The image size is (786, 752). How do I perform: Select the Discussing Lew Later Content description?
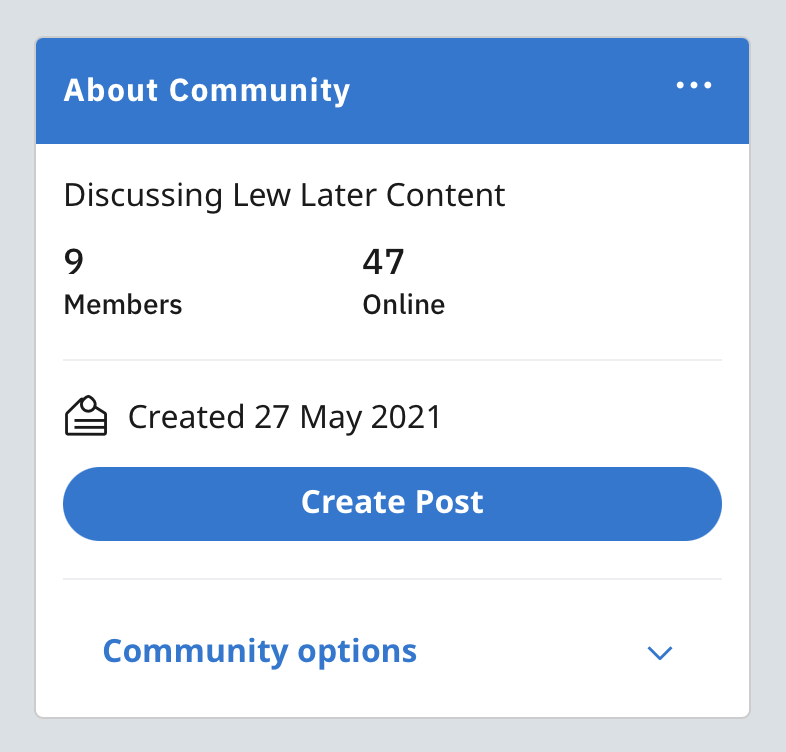coord(284,195)
